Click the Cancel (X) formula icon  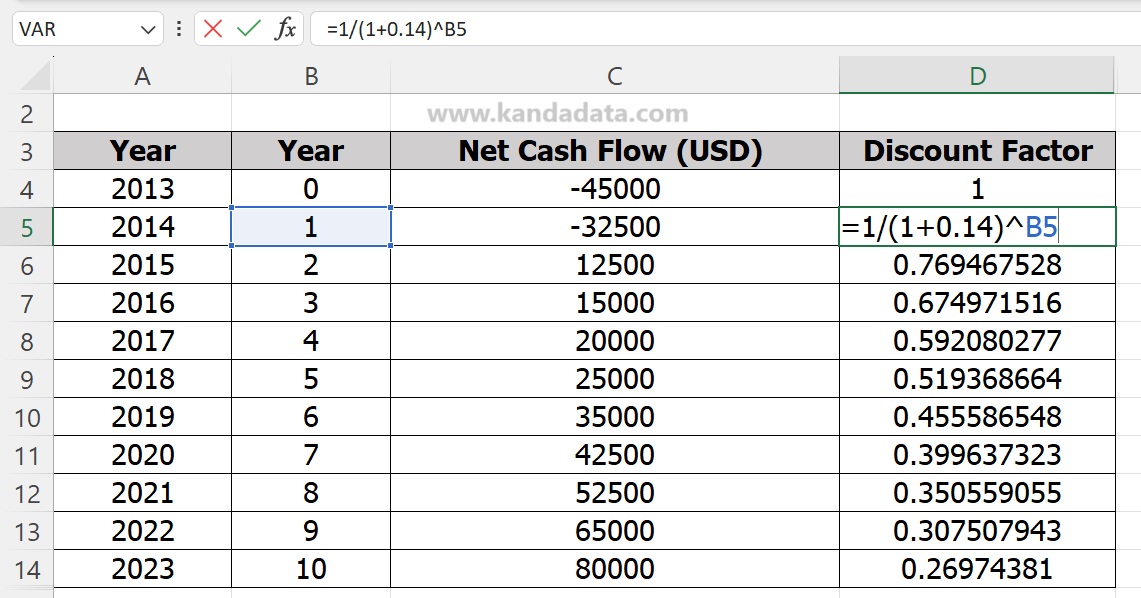pos(212,29)
